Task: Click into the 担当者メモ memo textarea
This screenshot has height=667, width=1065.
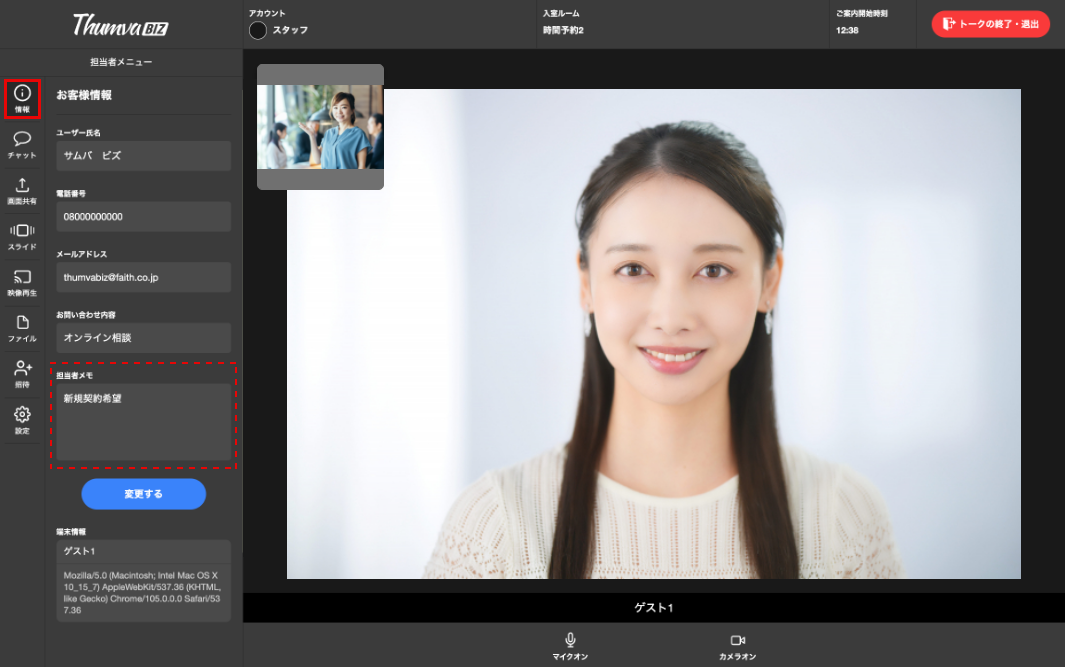Action: tap(143, 422)
